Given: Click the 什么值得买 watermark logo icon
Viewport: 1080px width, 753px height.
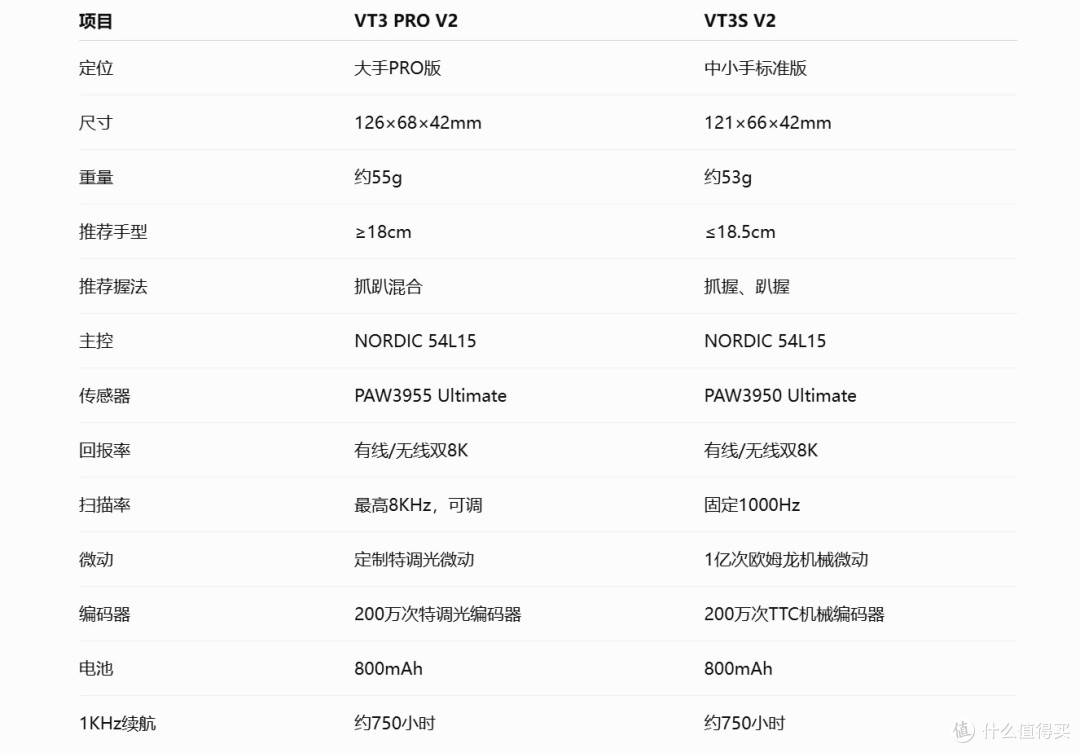Looking at the screenshot, I should pos(964,730).
